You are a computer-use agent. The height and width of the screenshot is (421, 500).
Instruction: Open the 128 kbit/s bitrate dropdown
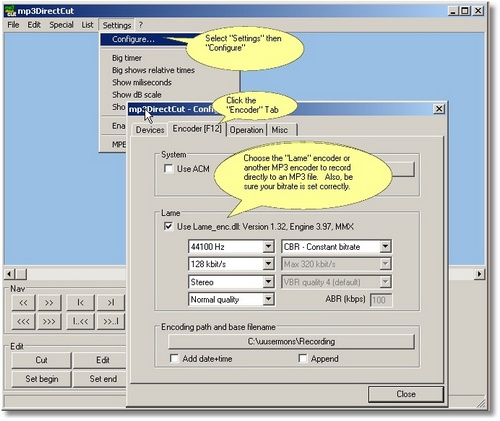268,264
